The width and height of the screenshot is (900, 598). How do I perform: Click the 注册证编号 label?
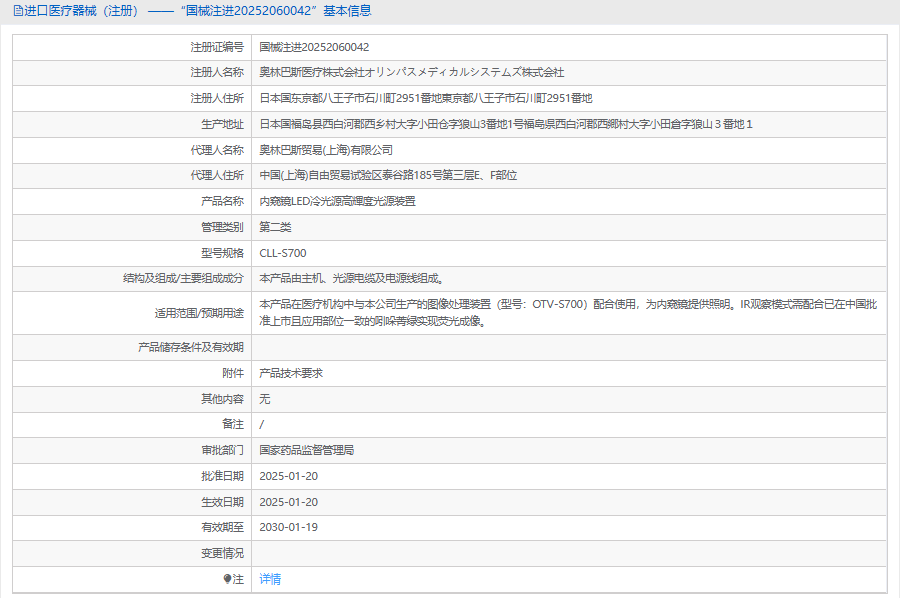click(x=217, y=47)
